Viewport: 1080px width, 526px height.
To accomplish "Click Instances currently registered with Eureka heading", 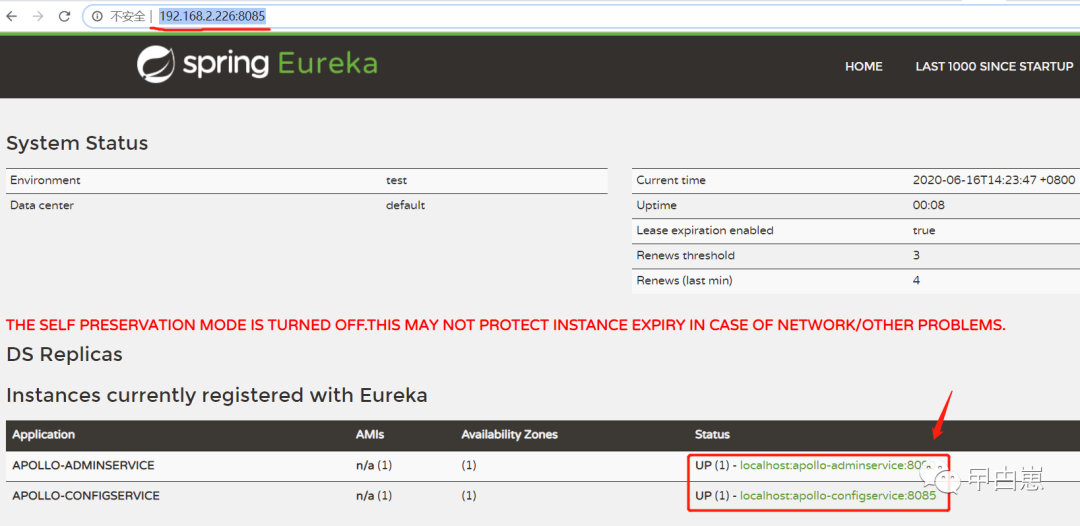I will (217, 395).
